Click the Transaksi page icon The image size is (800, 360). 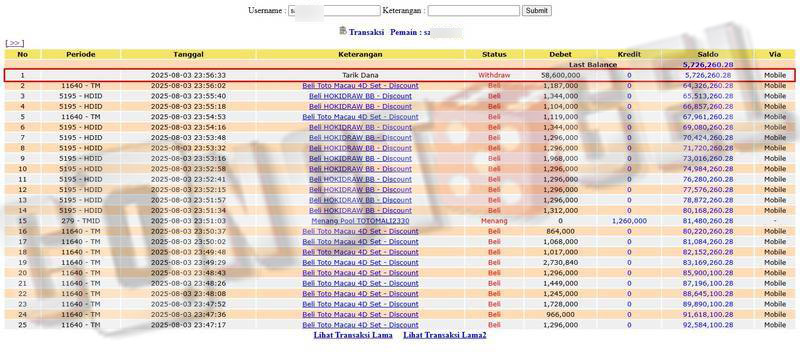point(343,31)
